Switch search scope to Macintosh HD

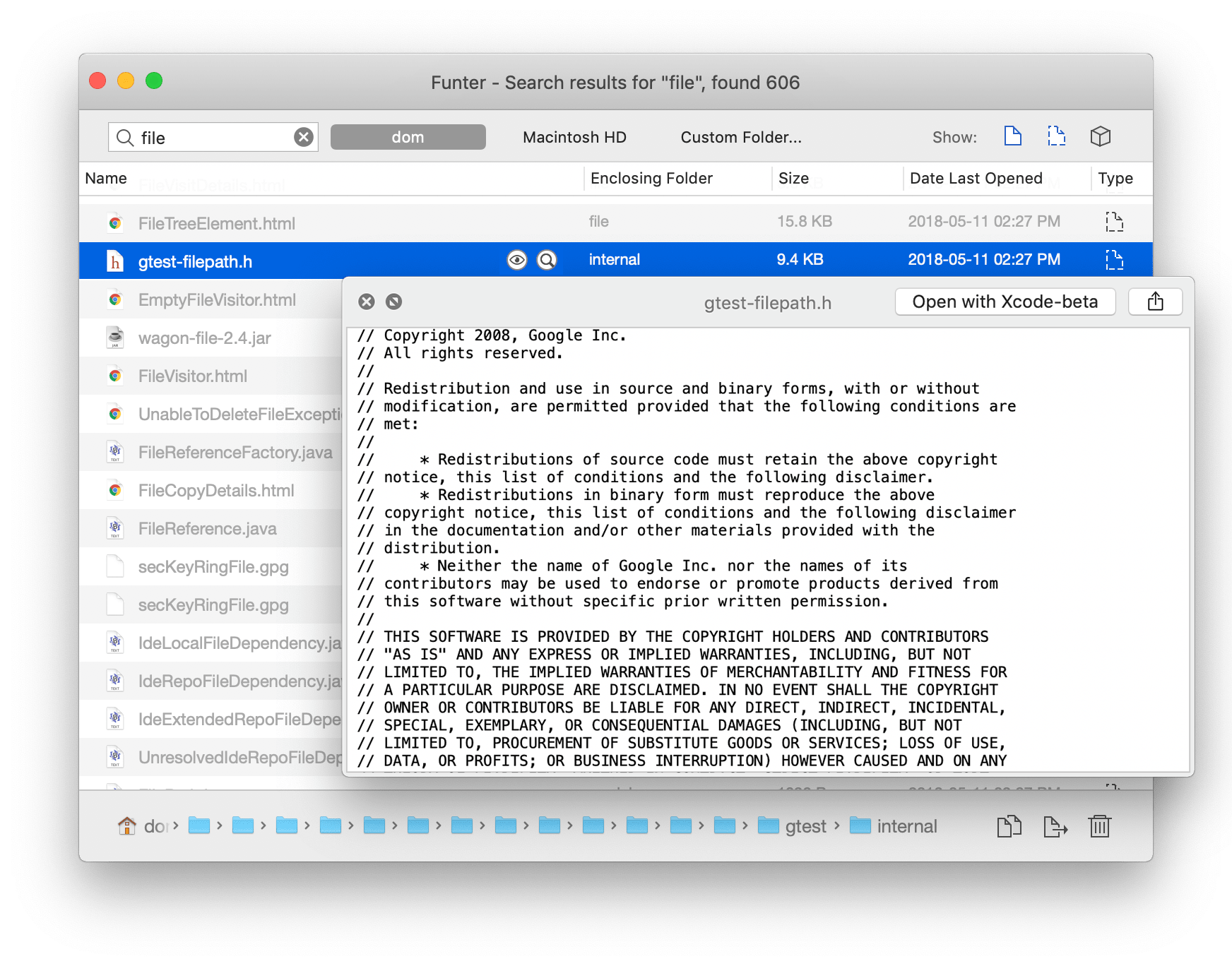click(574, 137)
